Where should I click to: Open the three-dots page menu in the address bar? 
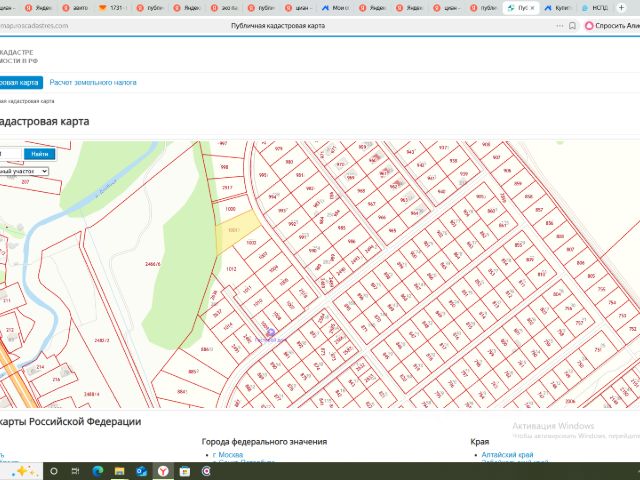pyautogui.click(x=560, y=26)
